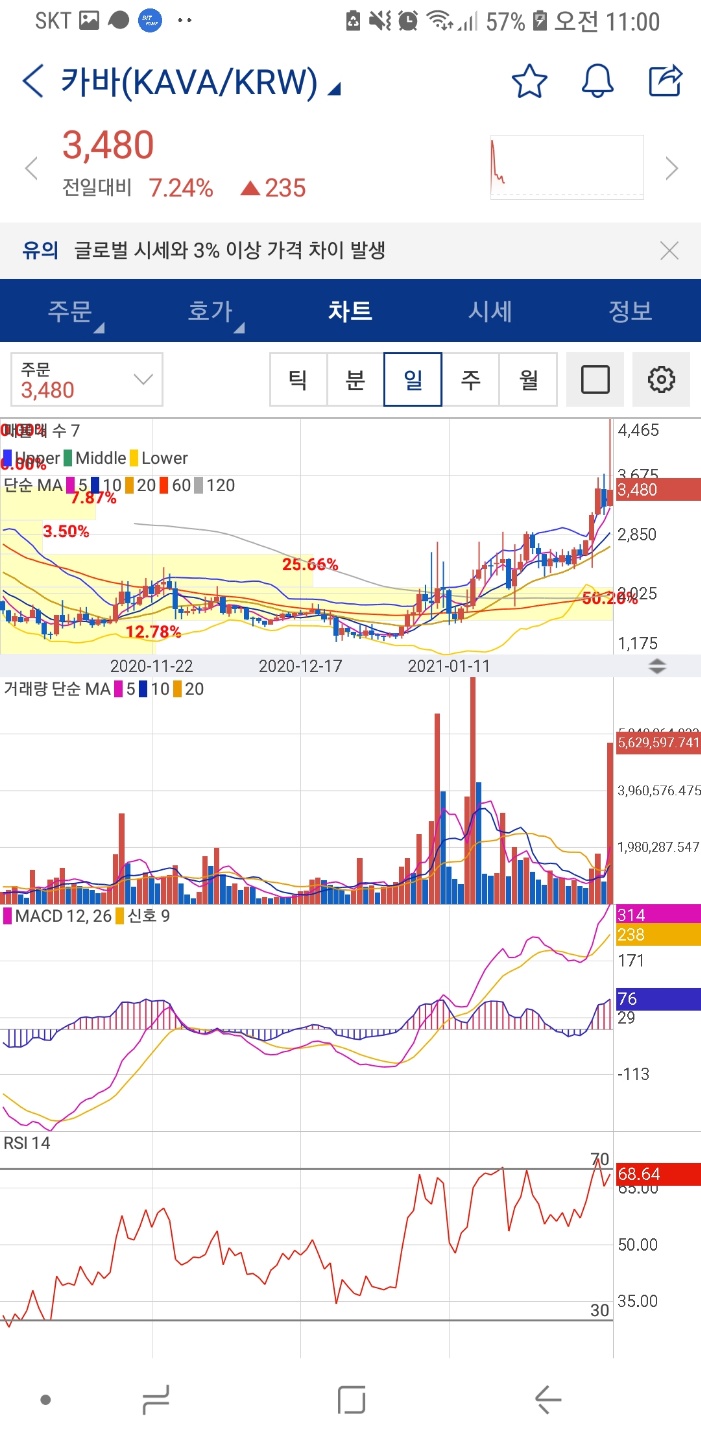The height and width of the screenshot is (1440, 701).
Task: Tap the 25.66% annotation on chart
Action: tap(310, 565)
